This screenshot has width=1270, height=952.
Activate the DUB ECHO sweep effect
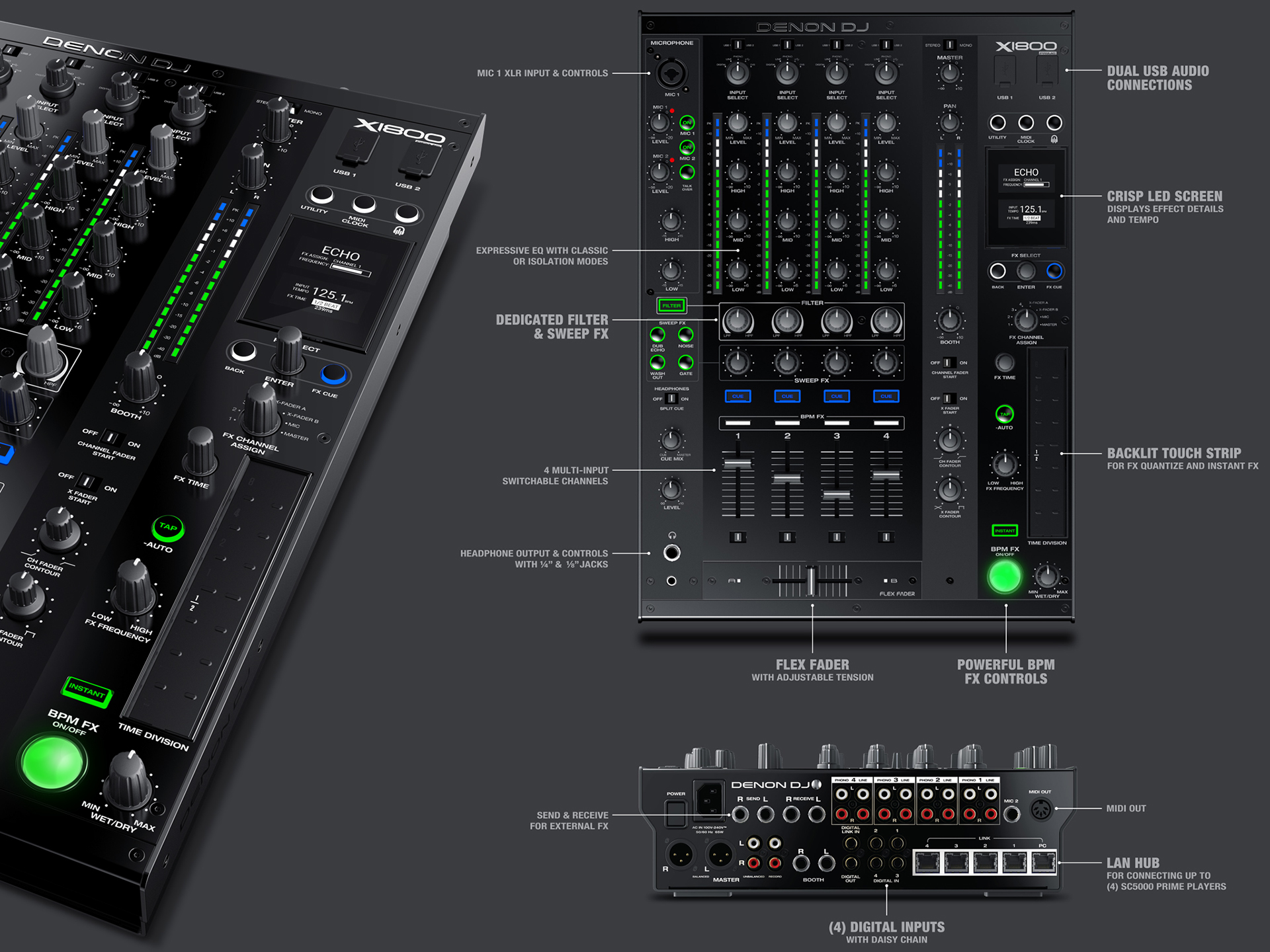pyautogui.click(x=657, y=335)
